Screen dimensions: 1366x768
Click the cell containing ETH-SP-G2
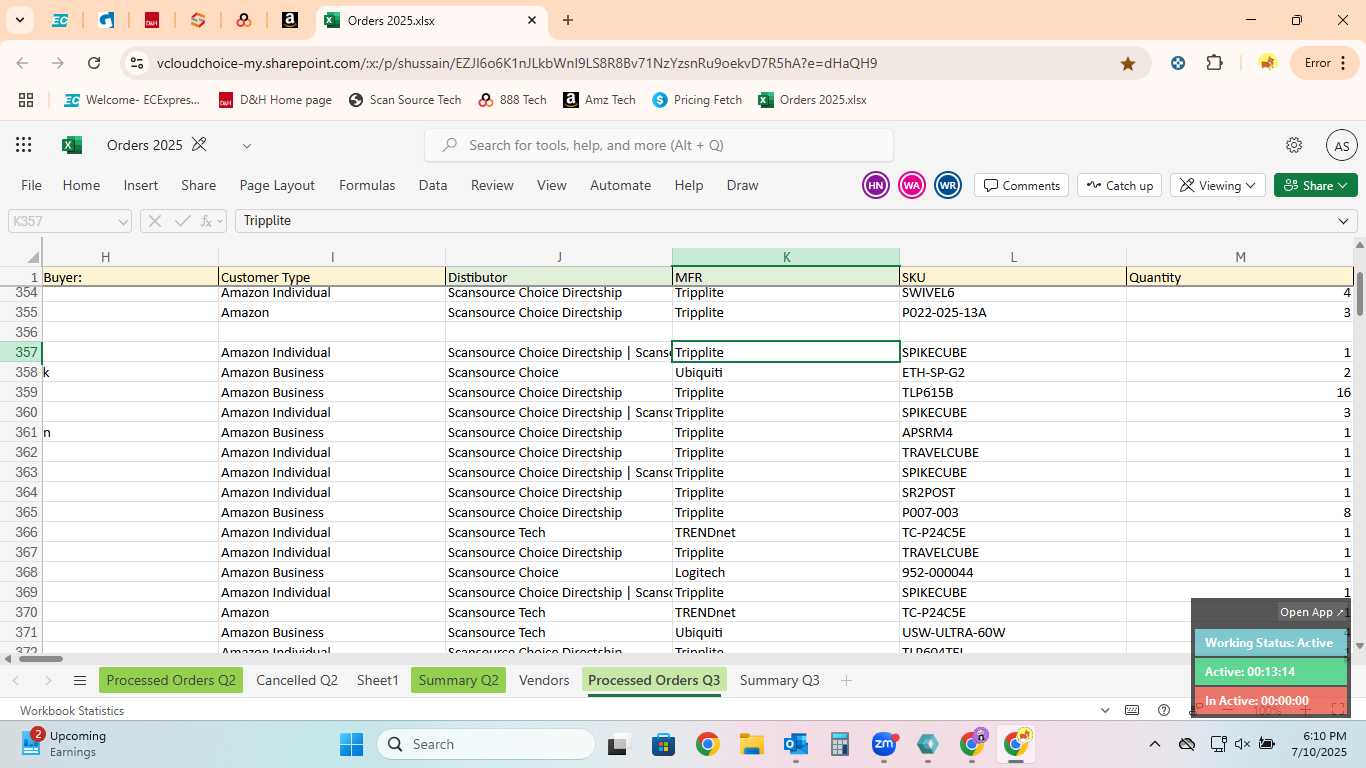(1013, 372)
